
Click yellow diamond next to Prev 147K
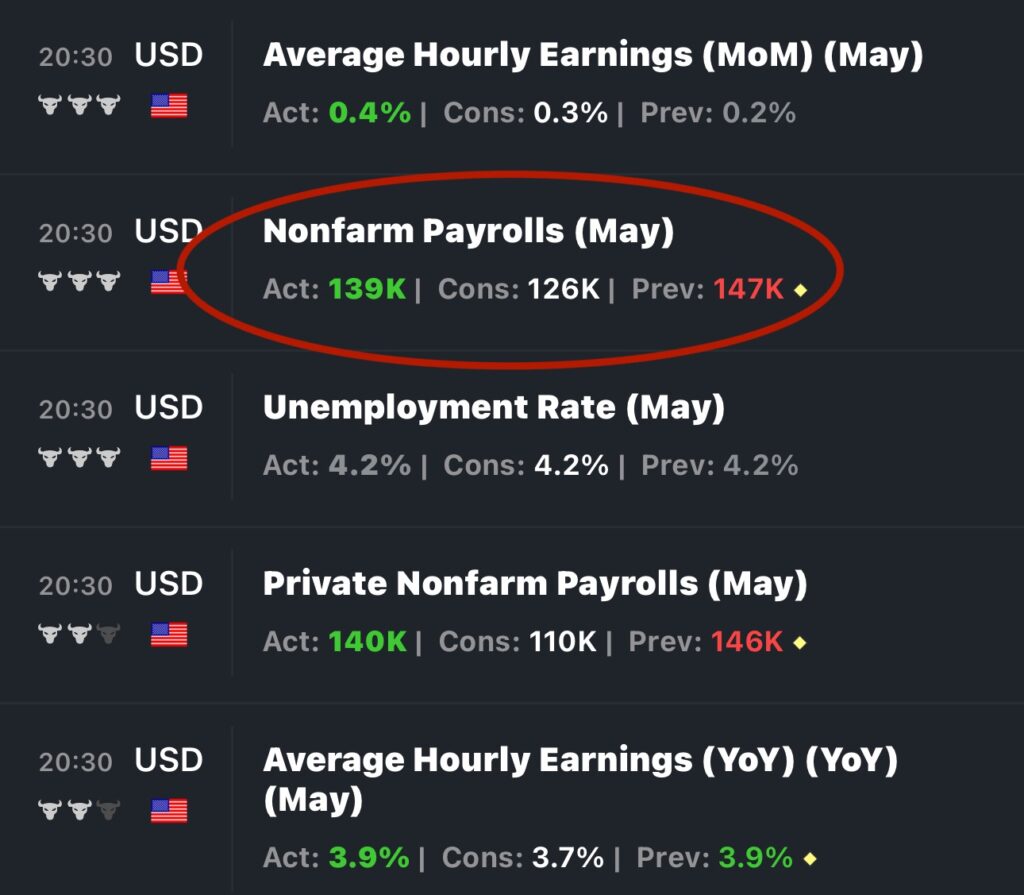click(x=800, y=290)
